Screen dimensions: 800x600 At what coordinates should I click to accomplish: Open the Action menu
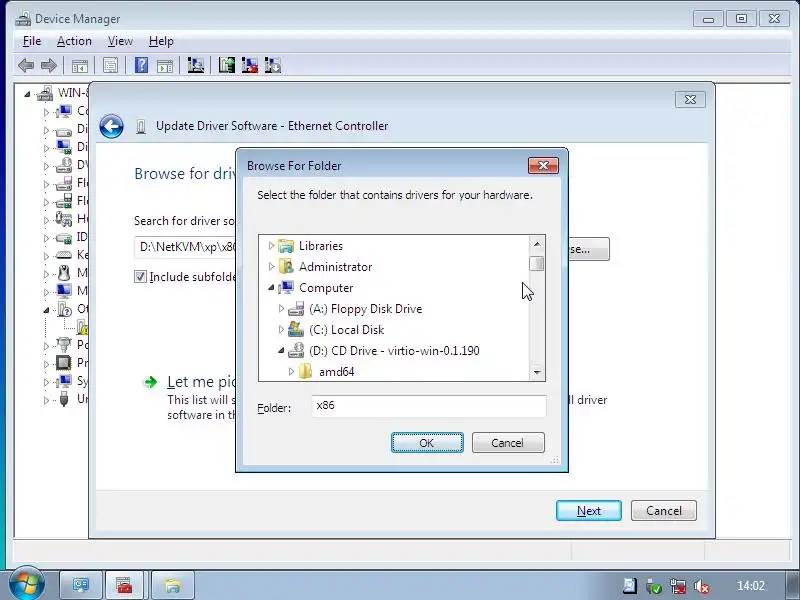coord(74,41)
